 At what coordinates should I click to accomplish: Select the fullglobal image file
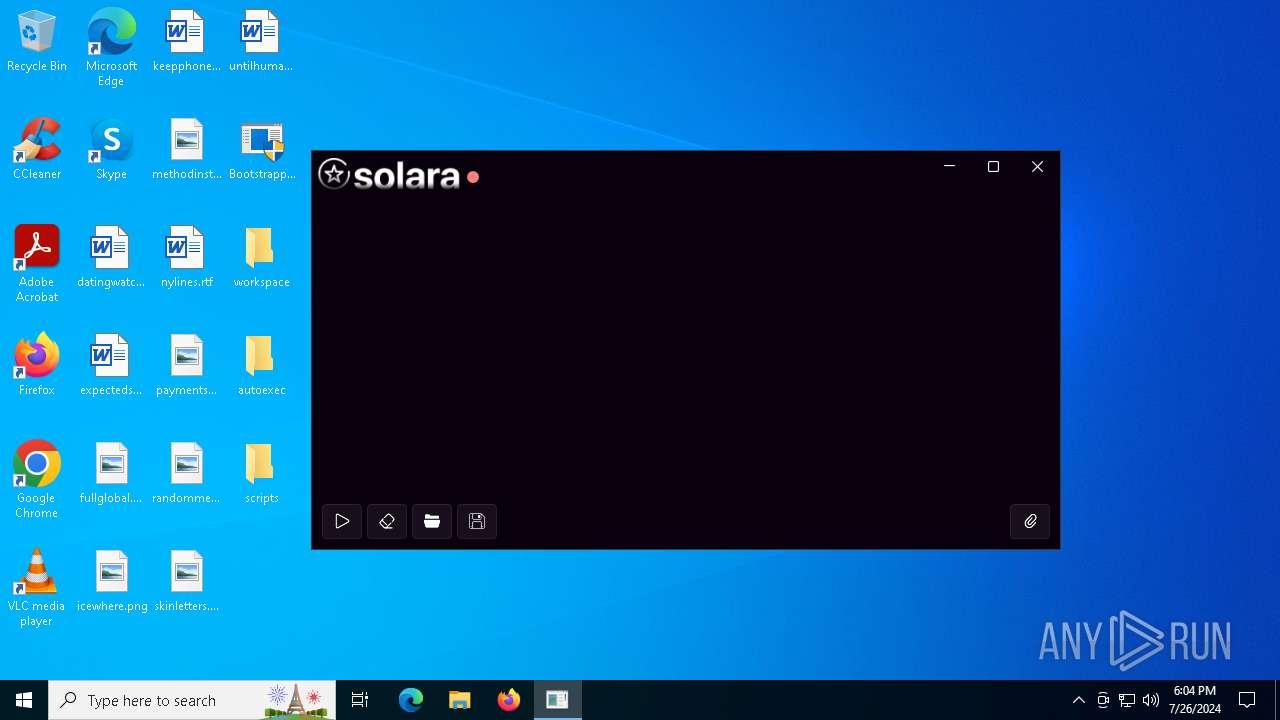click(111, 474)
